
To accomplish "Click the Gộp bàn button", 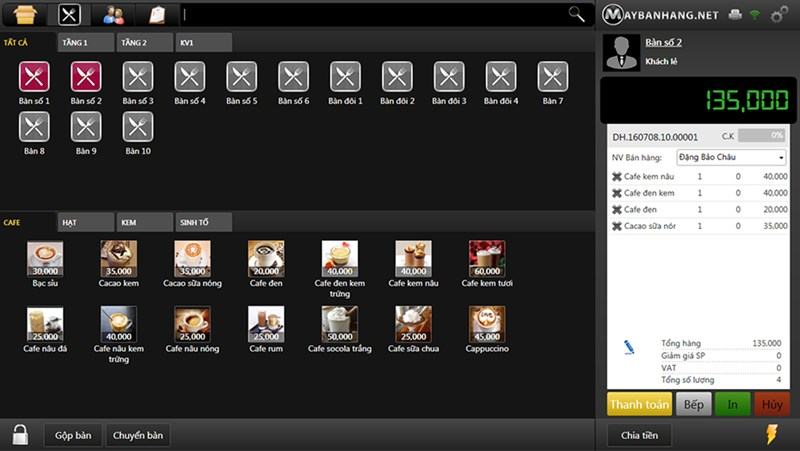I will pyautogui.click(x=73, y=435).
